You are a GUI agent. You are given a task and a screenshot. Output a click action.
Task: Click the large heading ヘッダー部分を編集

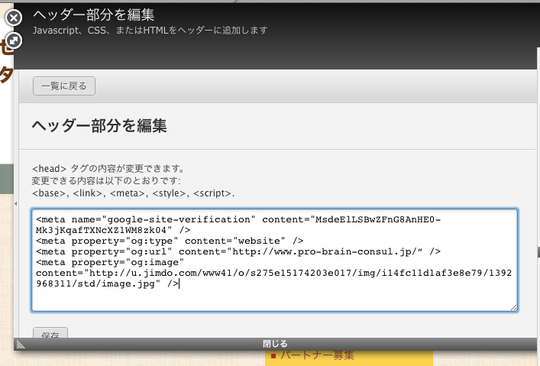(x=99, y=126)
